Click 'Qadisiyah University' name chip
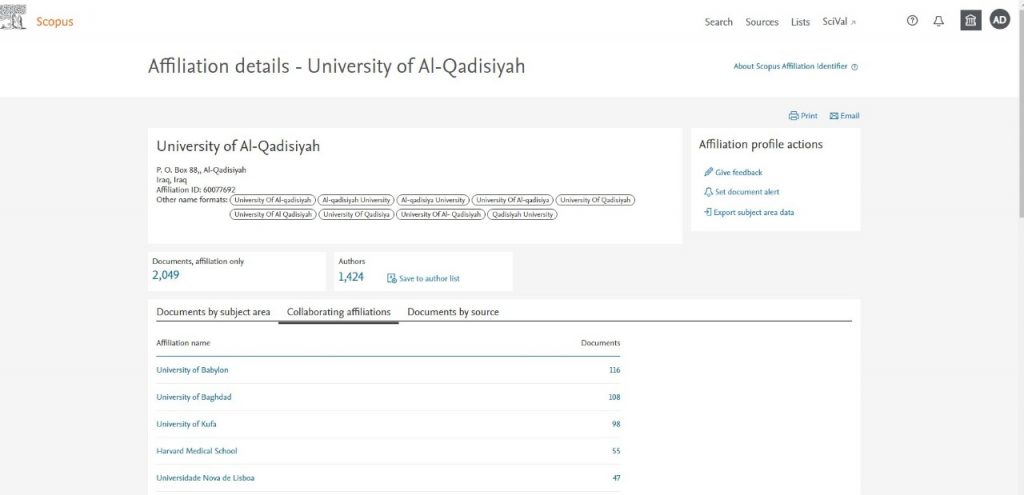Screen dimensions: 1024x495 pyautogui.click(x=522, y=214)
